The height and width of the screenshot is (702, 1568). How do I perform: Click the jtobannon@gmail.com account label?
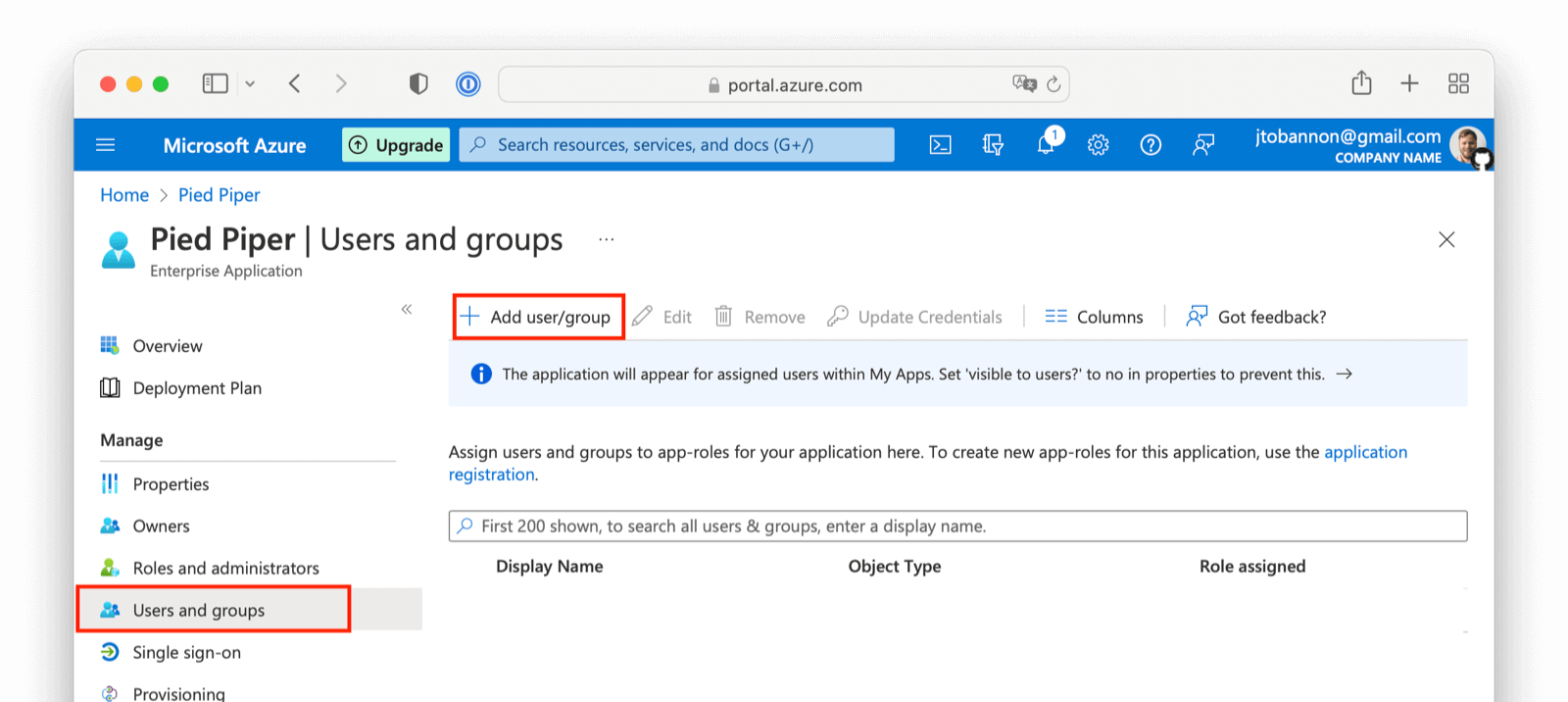click(x=1348, y=136)
